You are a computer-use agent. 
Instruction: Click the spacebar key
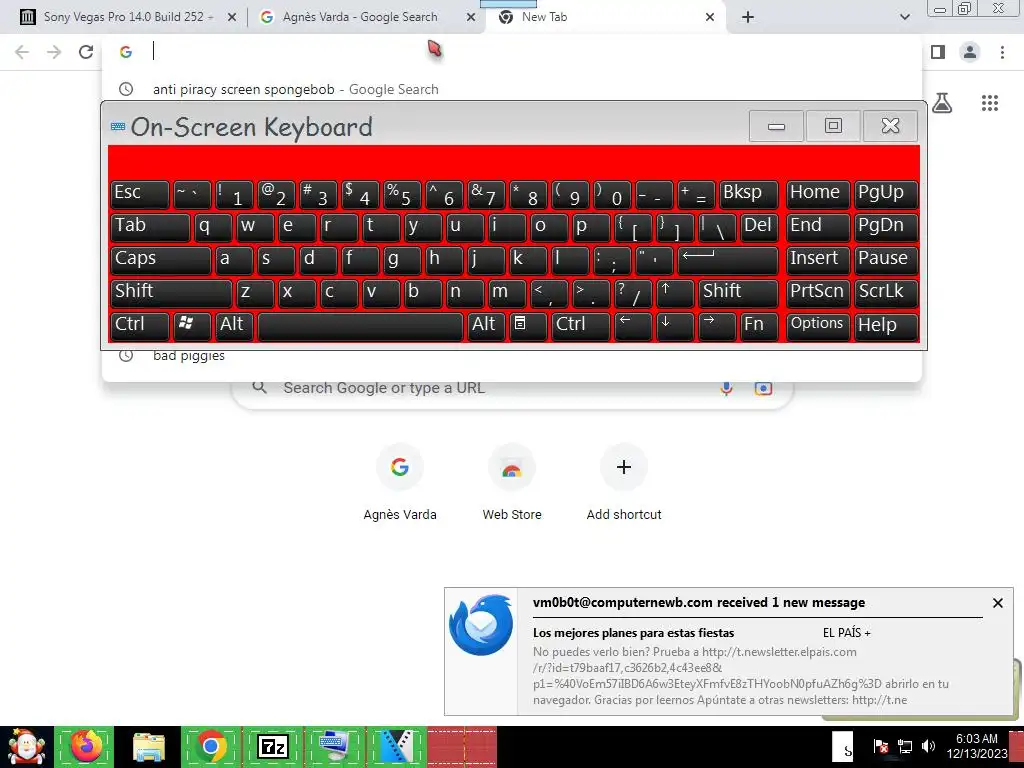coord(360,327)
